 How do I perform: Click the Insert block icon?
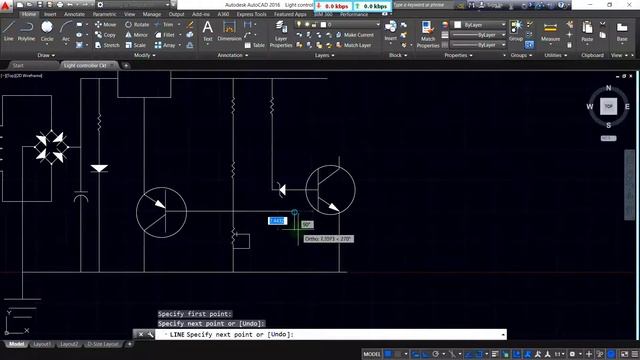(x=391, y=31)
